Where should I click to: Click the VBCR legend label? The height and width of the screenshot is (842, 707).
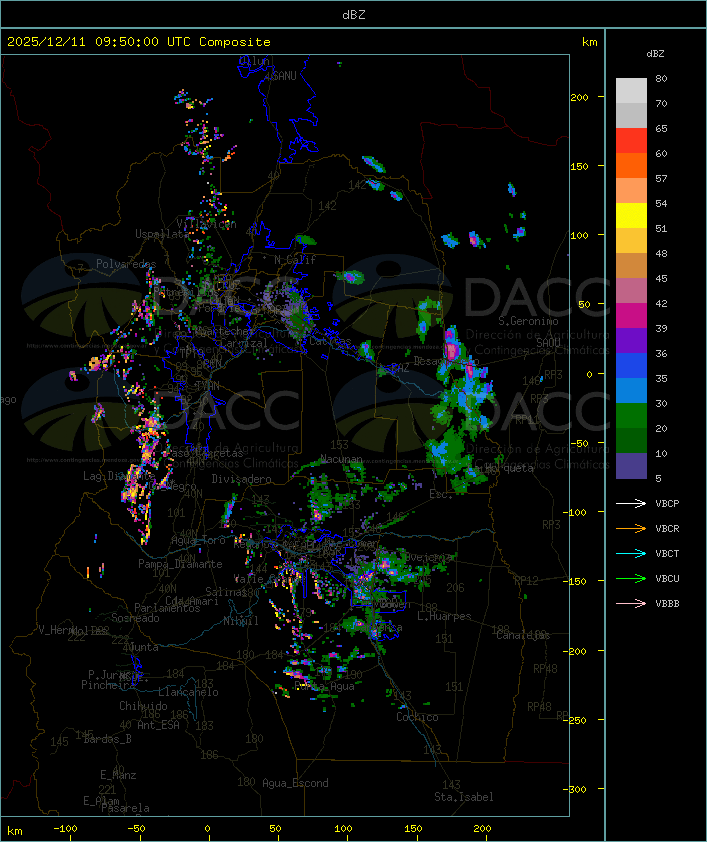(x=667, y=528)
